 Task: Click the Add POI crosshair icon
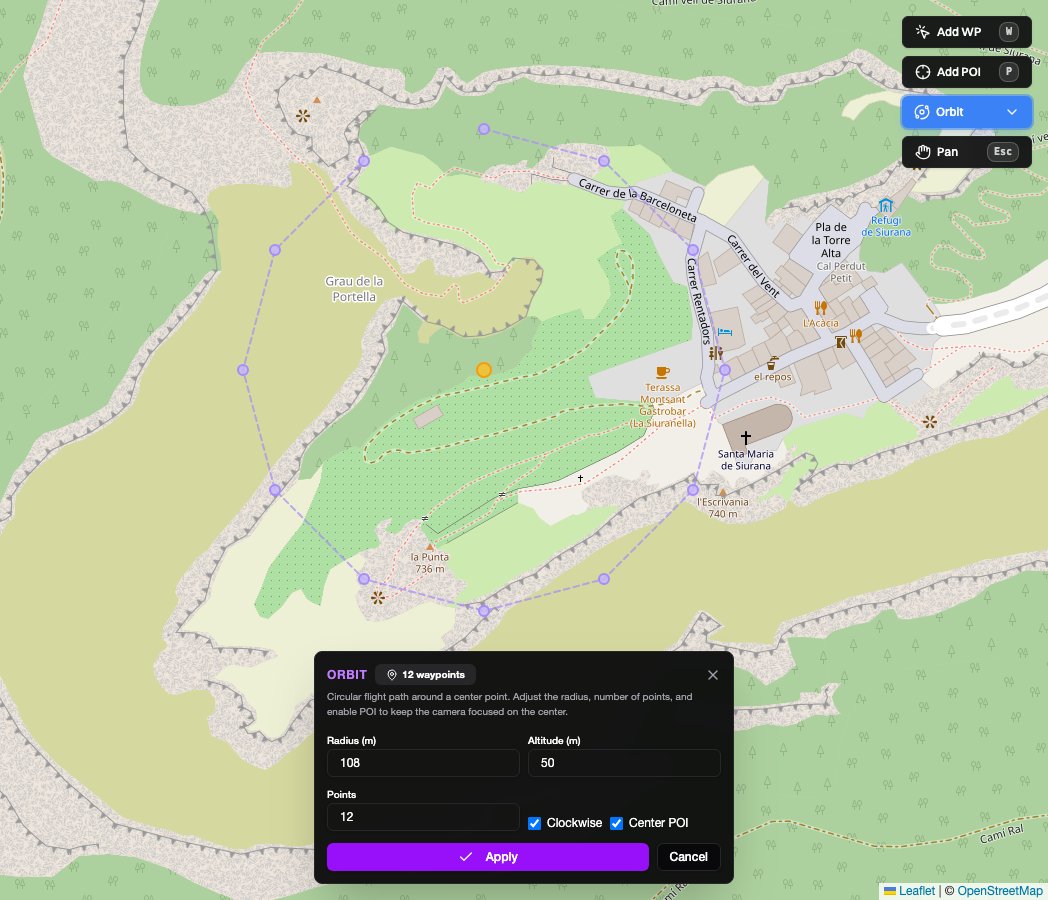point(923,71)
